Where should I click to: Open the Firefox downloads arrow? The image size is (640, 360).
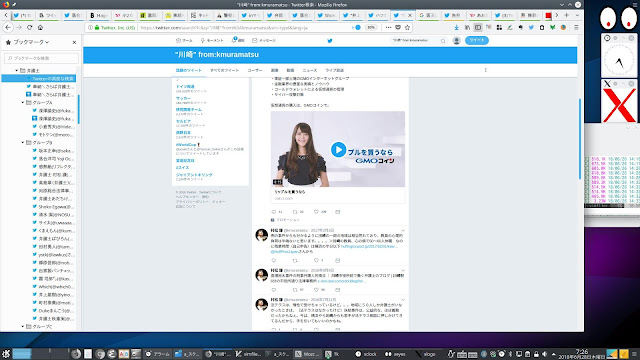click(456, 27)
